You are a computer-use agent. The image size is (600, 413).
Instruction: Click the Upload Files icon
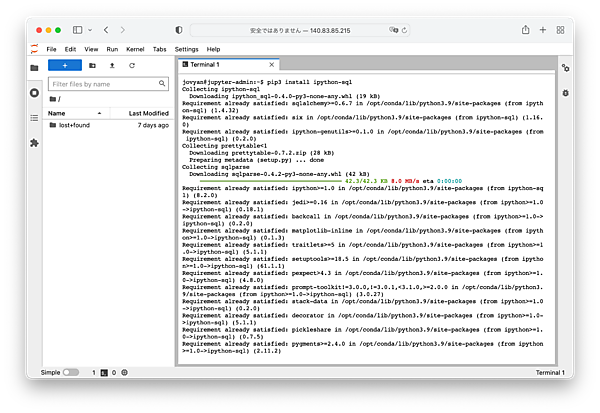pyautogui.click(x=112, y=65)
